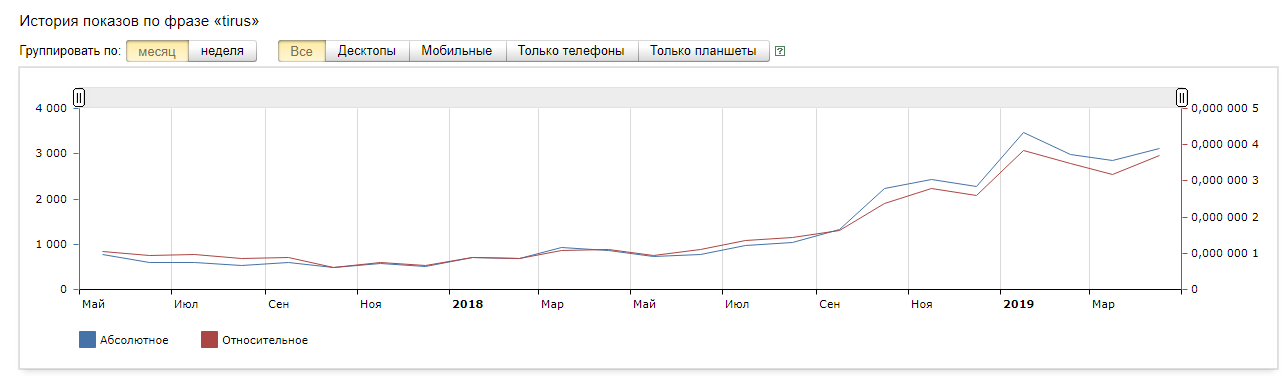This screenshot has width=1285, height=376.
Task: Click the blue Абсолютное legend swatch
Action: 87,341
